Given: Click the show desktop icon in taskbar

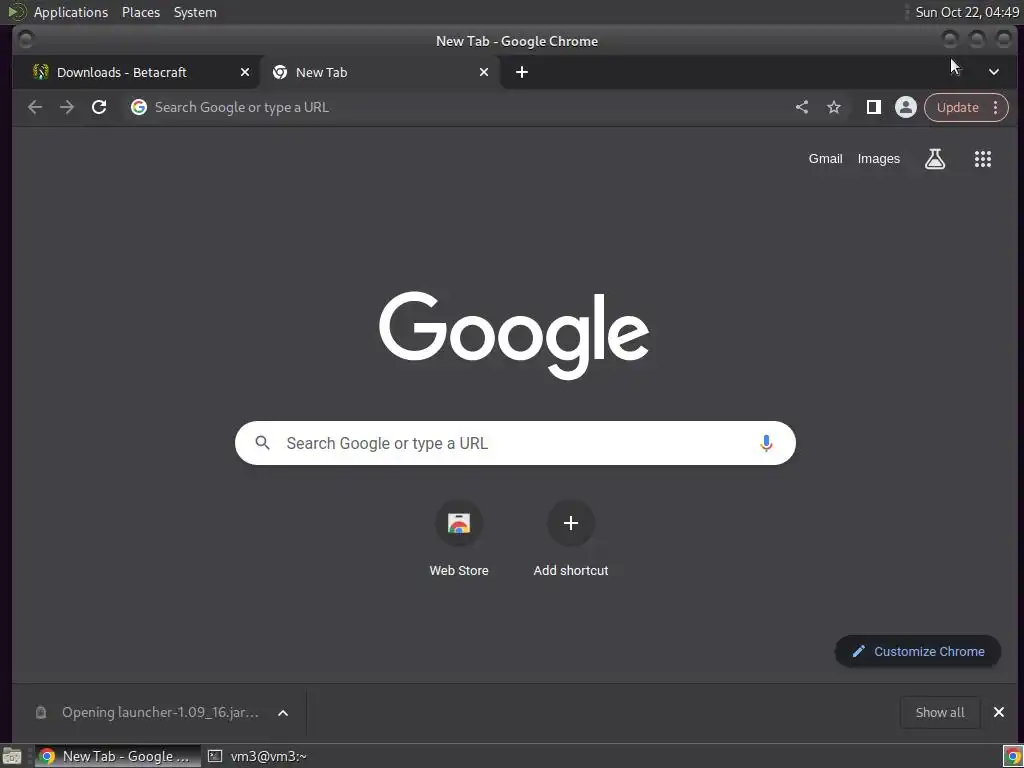Looking at the screenshot, I should coord(12,756).
